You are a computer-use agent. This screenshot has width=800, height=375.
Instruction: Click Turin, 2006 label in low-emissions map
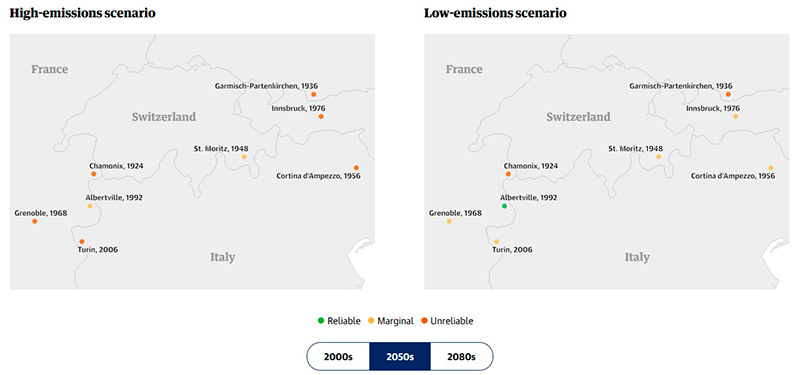click(x=512, y=249)
